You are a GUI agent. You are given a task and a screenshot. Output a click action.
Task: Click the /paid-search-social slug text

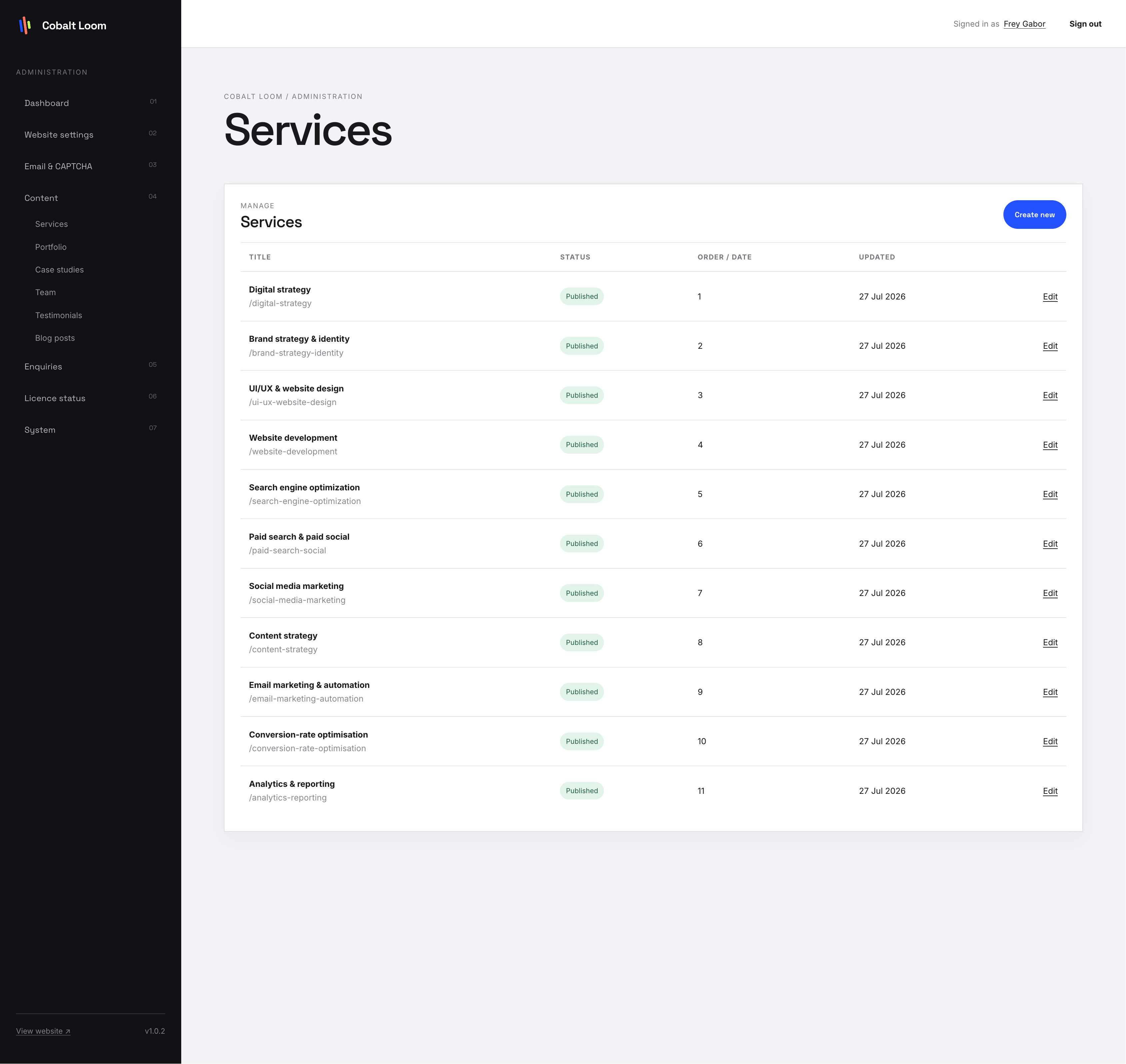[x=287, y=551]
